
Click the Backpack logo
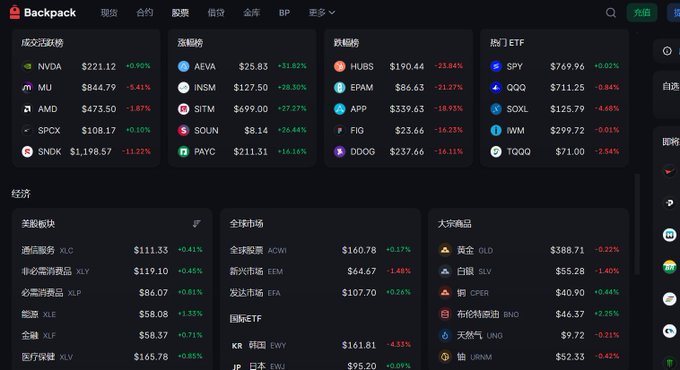[42, 13]
